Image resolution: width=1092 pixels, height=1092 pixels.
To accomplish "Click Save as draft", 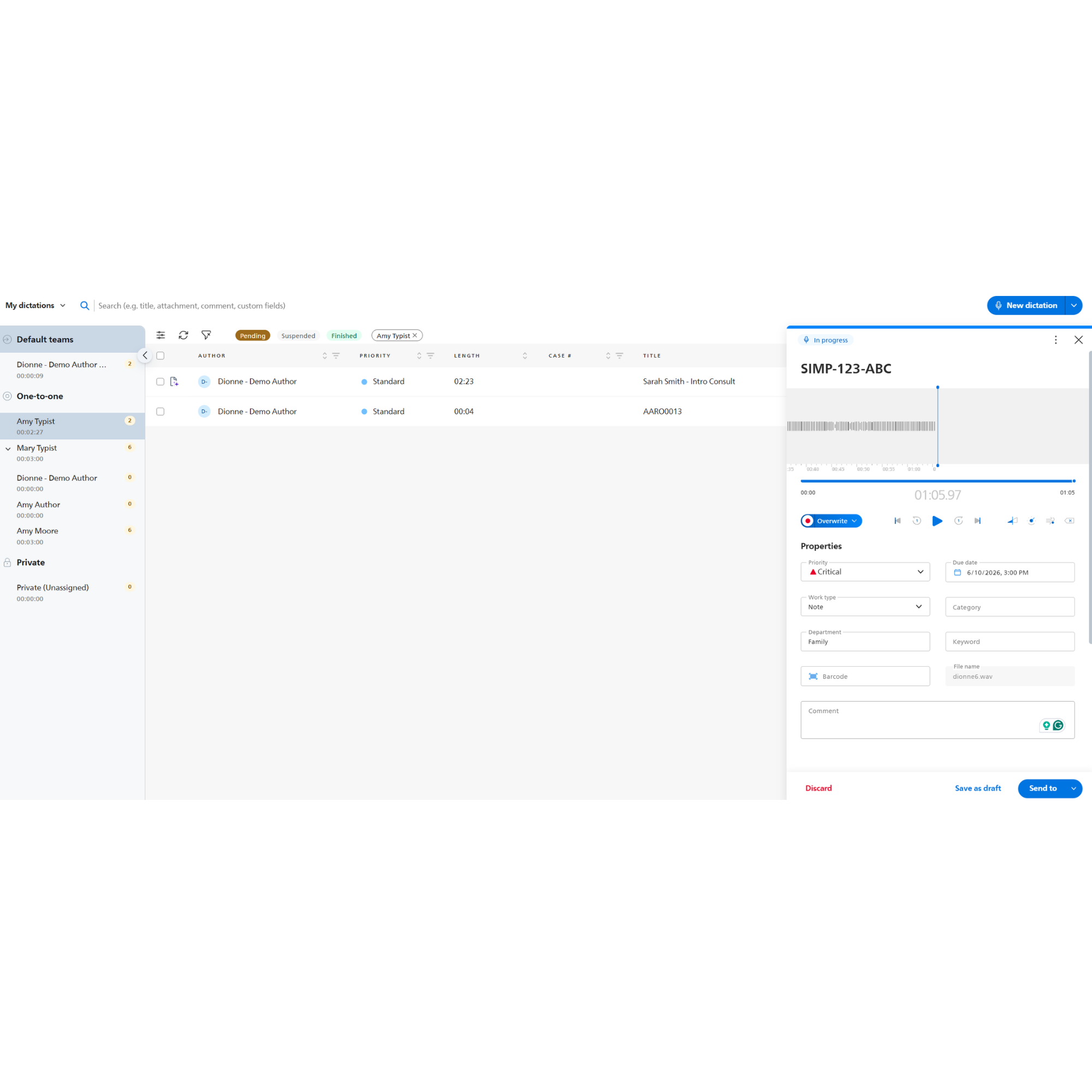I will click(978, 788).
